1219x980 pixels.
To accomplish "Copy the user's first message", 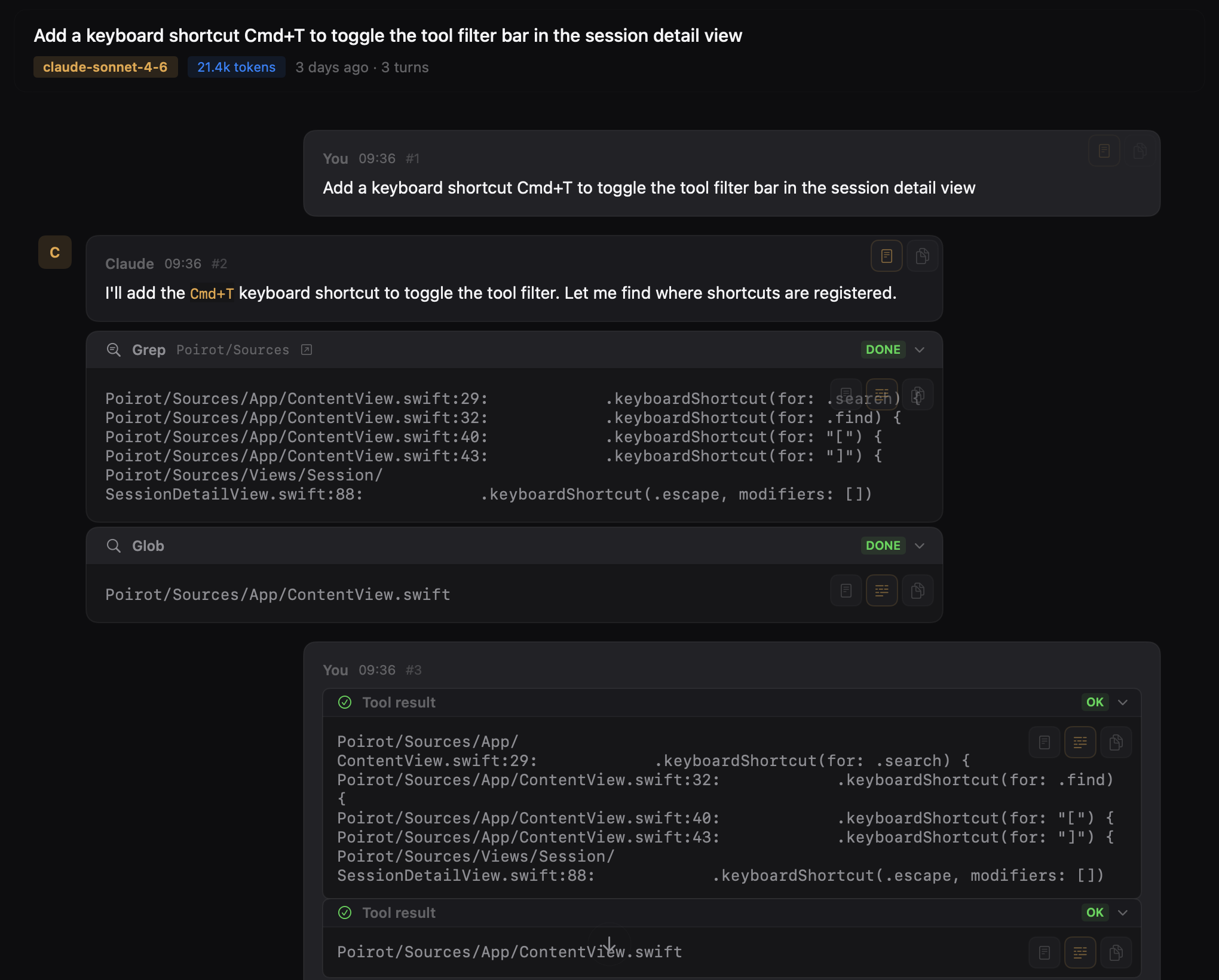I will pyautogui.click(x=1140, y=151).
